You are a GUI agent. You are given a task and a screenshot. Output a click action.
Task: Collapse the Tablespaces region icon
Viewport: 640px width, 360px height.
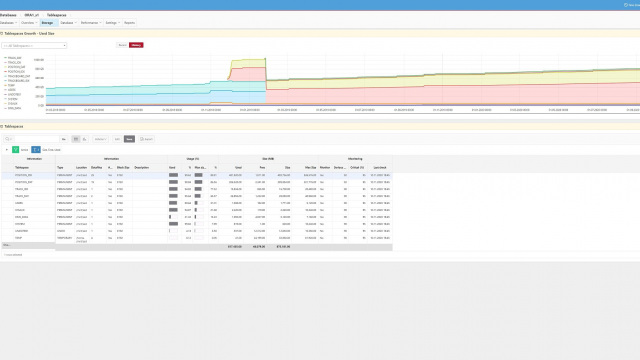tap(2, 127)
